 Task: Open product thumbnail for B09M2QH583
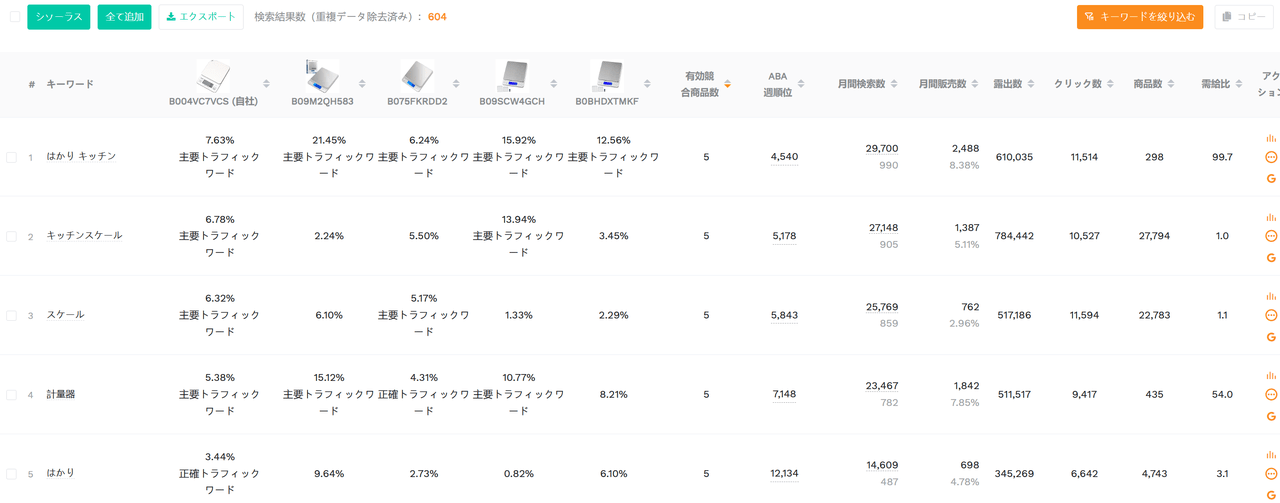[x=322, y=76]
